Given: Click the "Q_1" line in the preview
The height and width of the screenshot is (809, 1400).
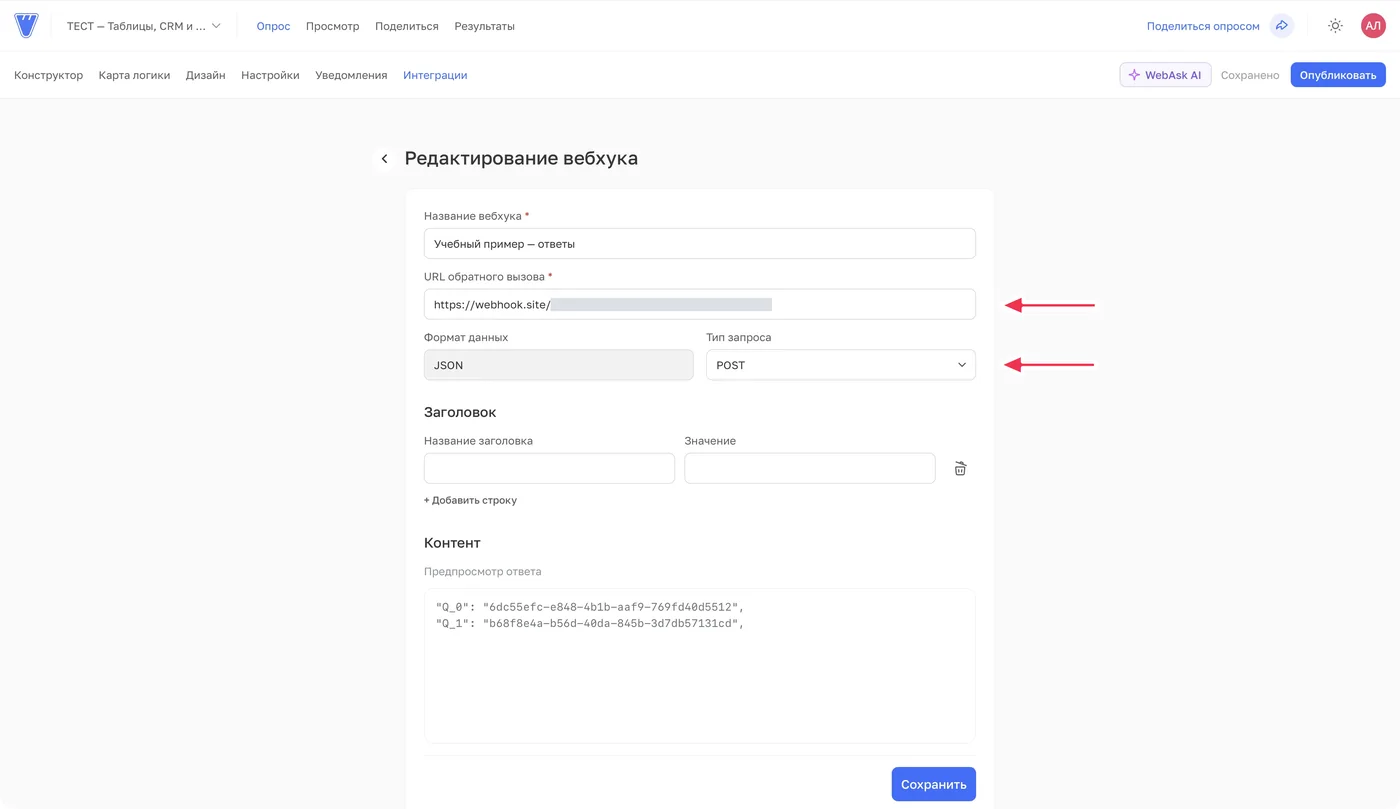Looking at the screenshot, I should coord(590,623).
